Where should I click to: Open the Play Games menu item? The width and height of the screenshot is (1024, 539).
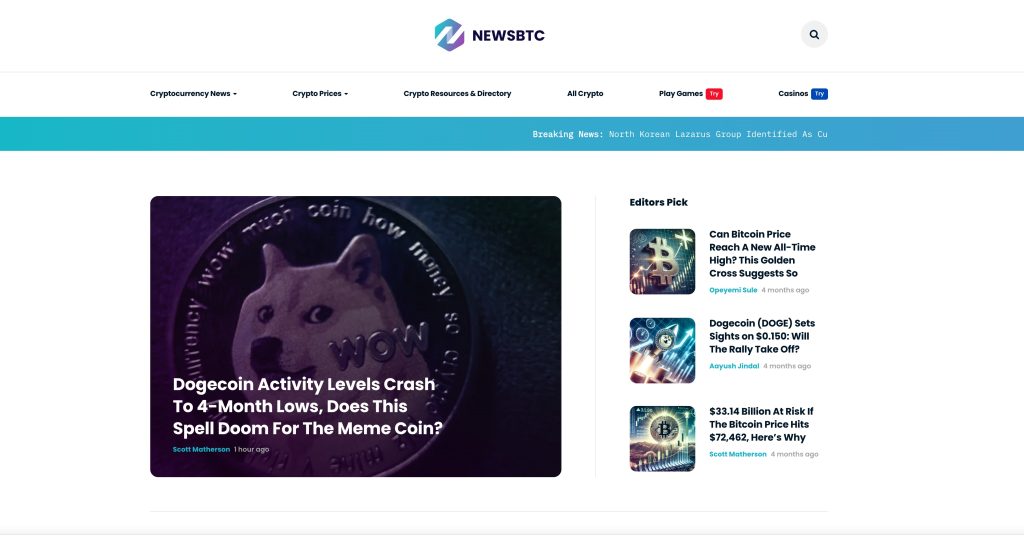pyautogui.click(x=680, y=93)
